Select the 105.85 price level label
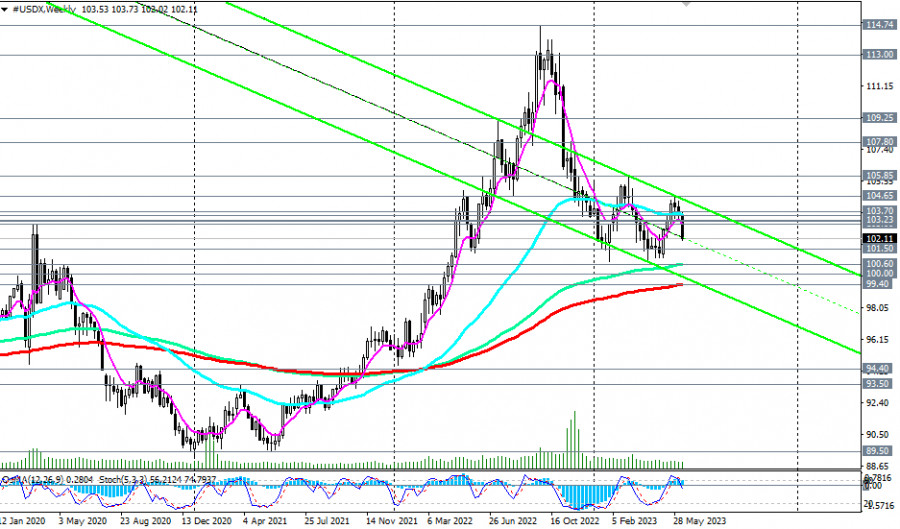Screen dimensions: 900x529 coord(879,174)
